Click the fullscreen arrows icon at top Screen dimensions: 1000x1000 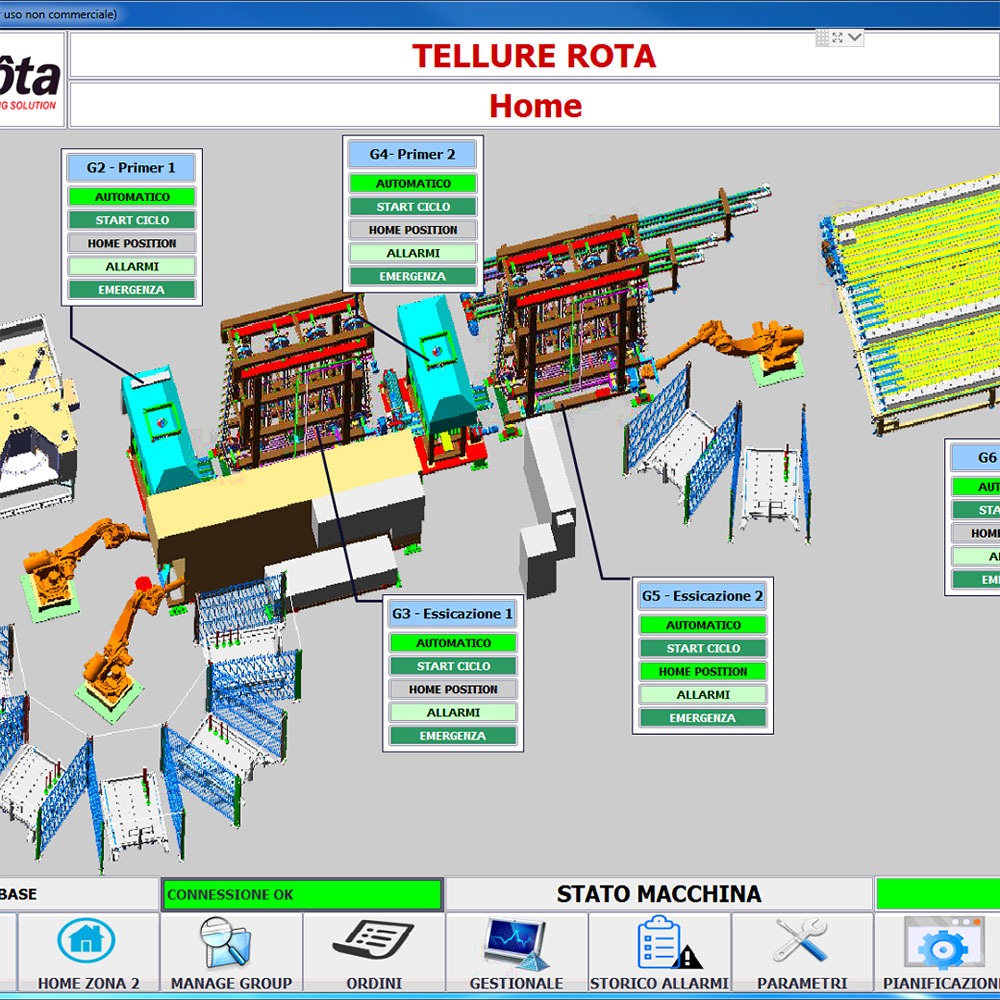(837, 38)
